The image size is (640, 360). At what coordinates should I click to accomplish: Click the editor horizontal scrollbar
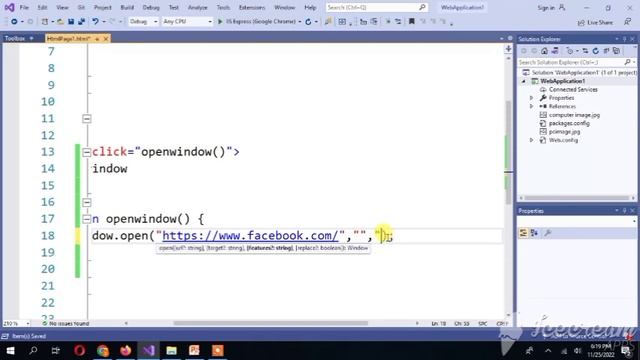(x=271, y=323)
